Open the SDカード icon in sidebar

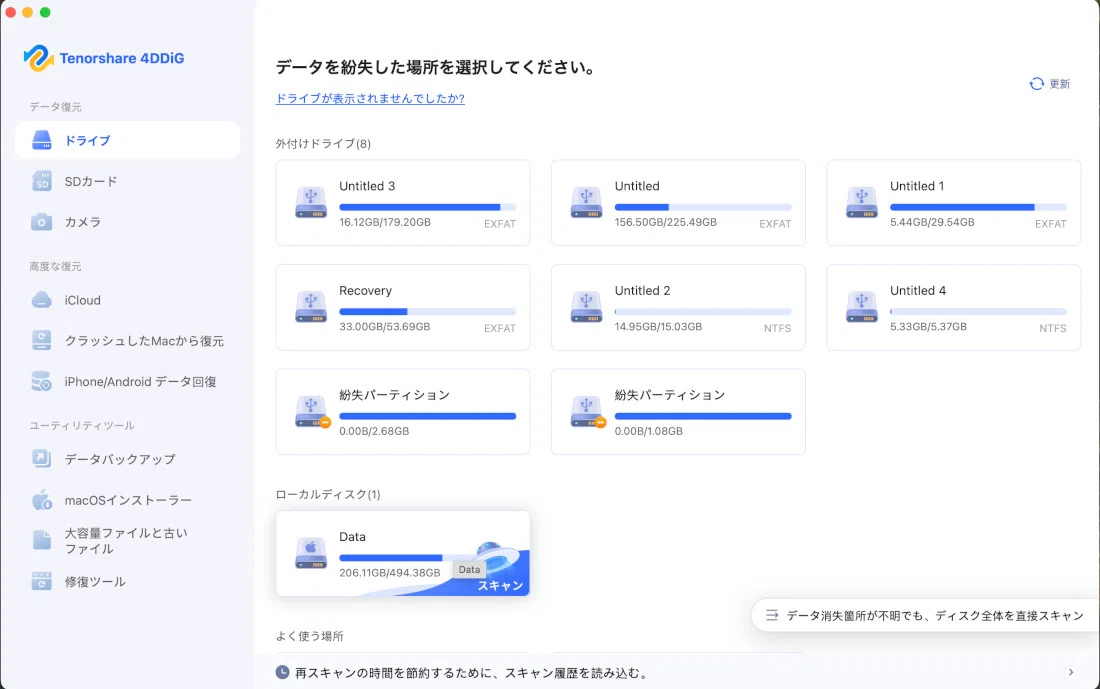click(42, 181)
